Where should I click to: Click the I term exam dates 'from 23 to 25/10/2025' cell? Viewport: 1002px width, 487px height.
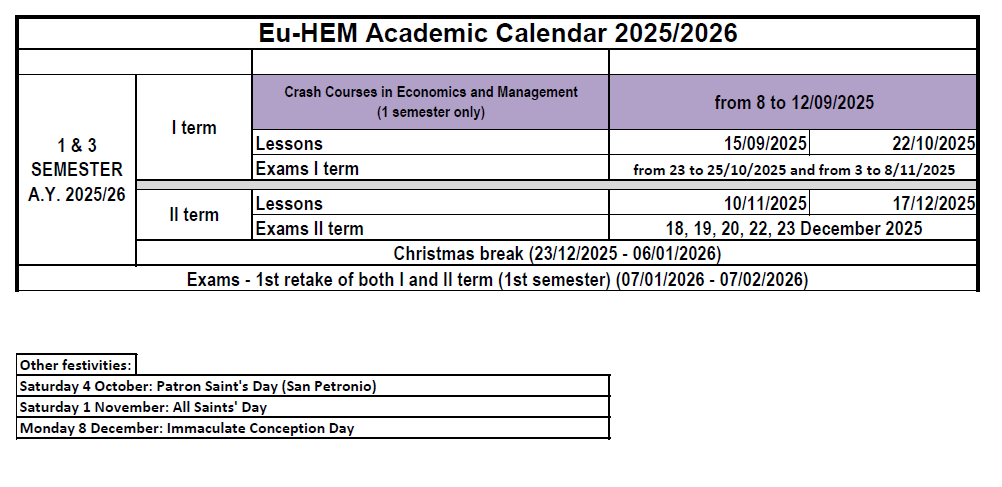point(793,169)
